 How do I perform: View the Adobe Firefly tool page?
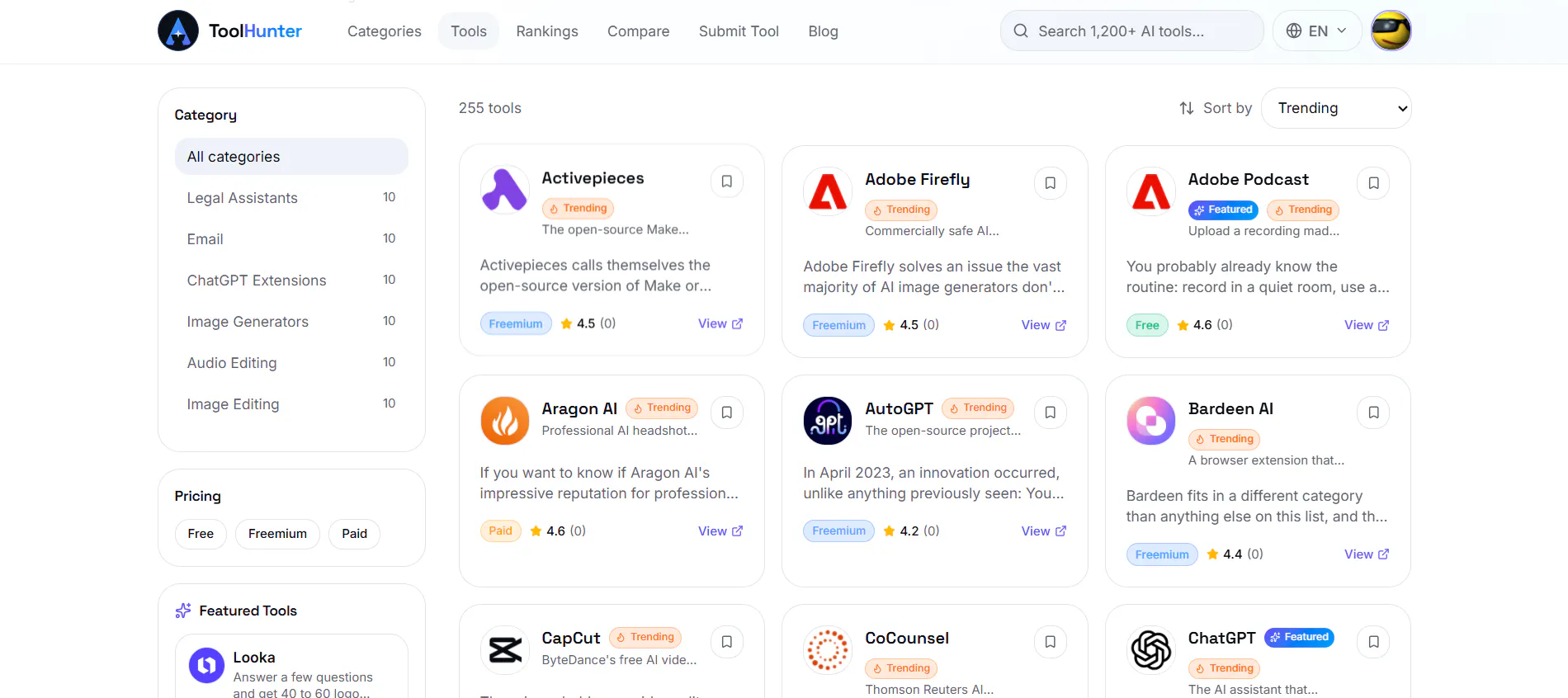pyautogui.click(x=1044, y=325)
